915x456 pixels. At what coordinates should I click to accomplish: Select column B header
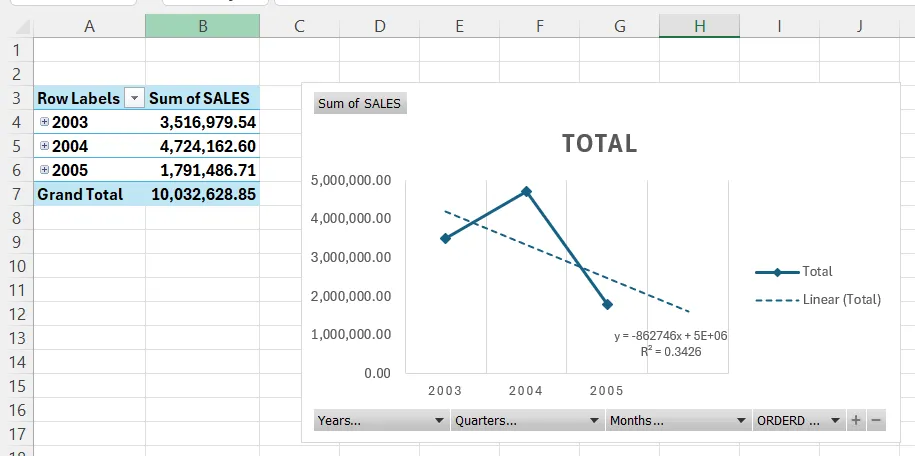click(202, 26)
